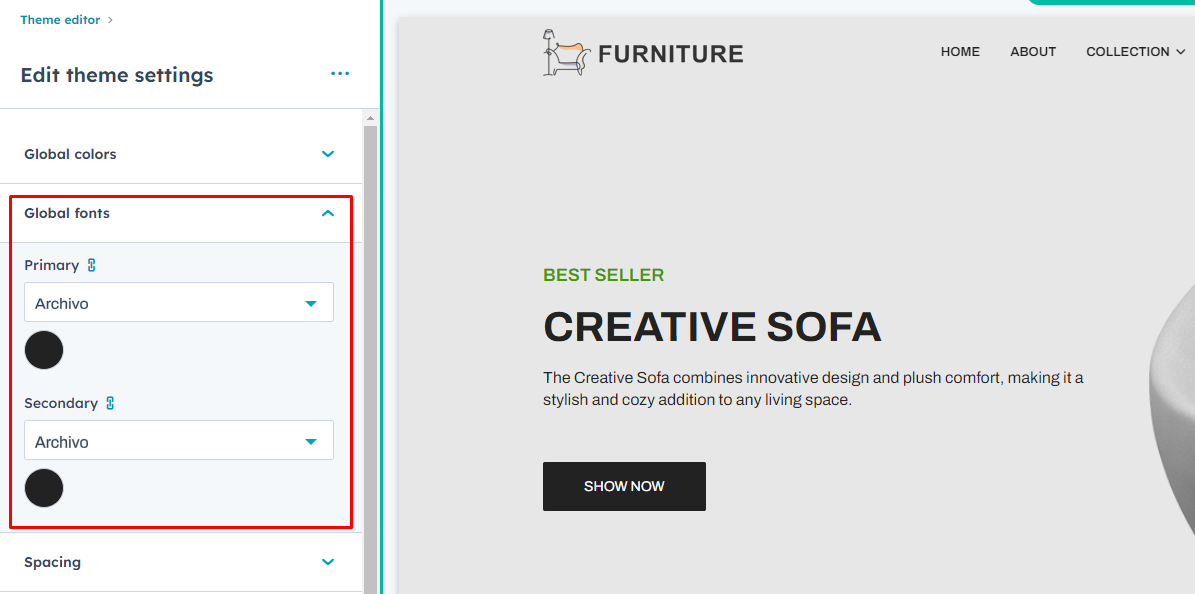
Task: Click the Secondary font link icon
Action: [110, 403]
